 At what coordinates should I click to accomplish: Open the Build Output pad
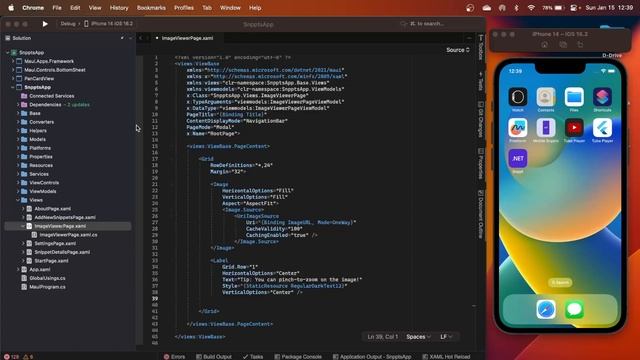(x=214, y=357)
